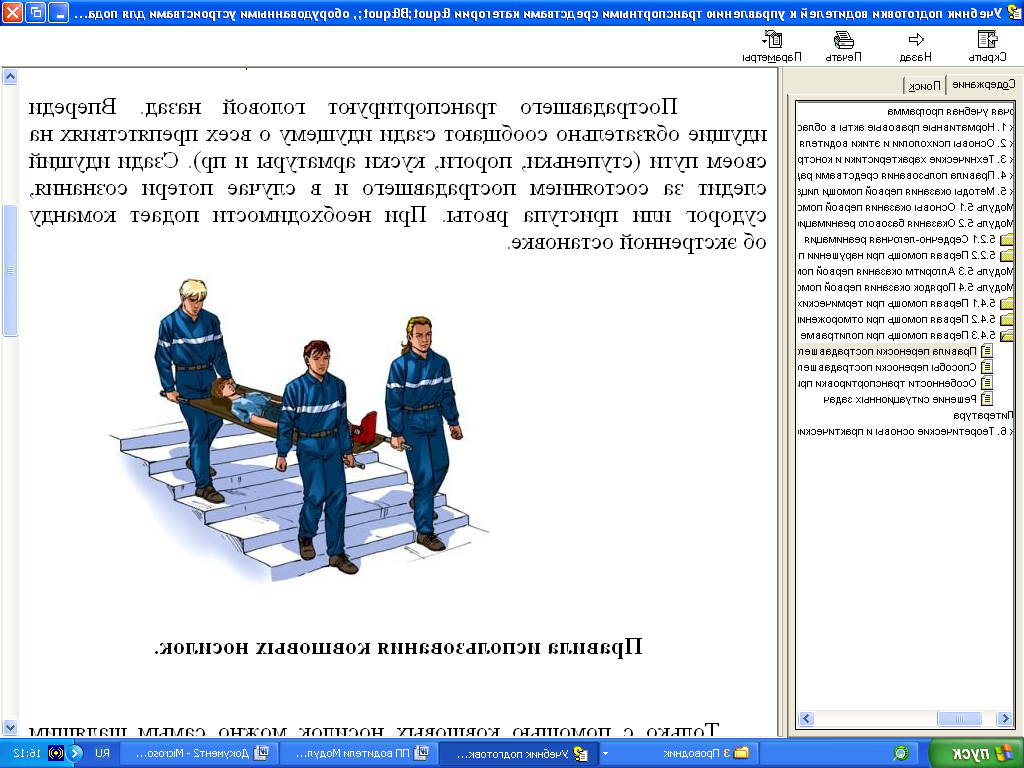1024x768 pixels.
Task: Click the content pane vertical scrollbar thumb
Action: pos(10,270)
